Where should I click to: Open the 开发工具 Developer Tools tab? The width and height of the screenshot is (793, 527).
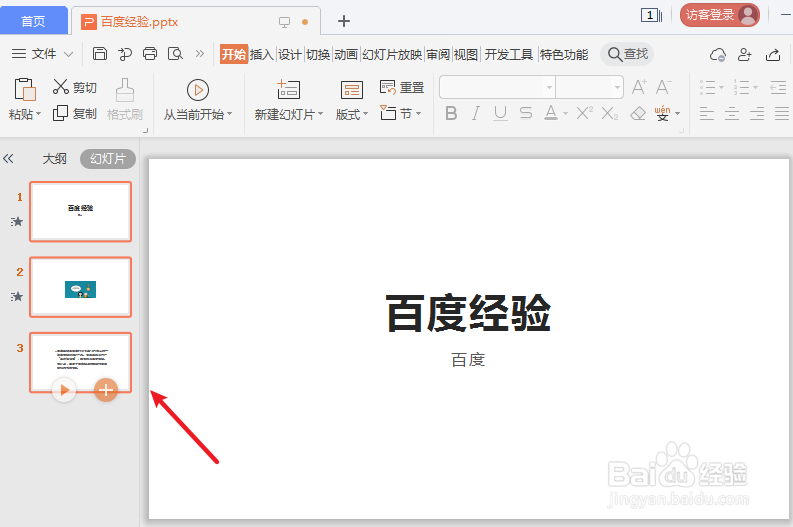click(509, 54)
